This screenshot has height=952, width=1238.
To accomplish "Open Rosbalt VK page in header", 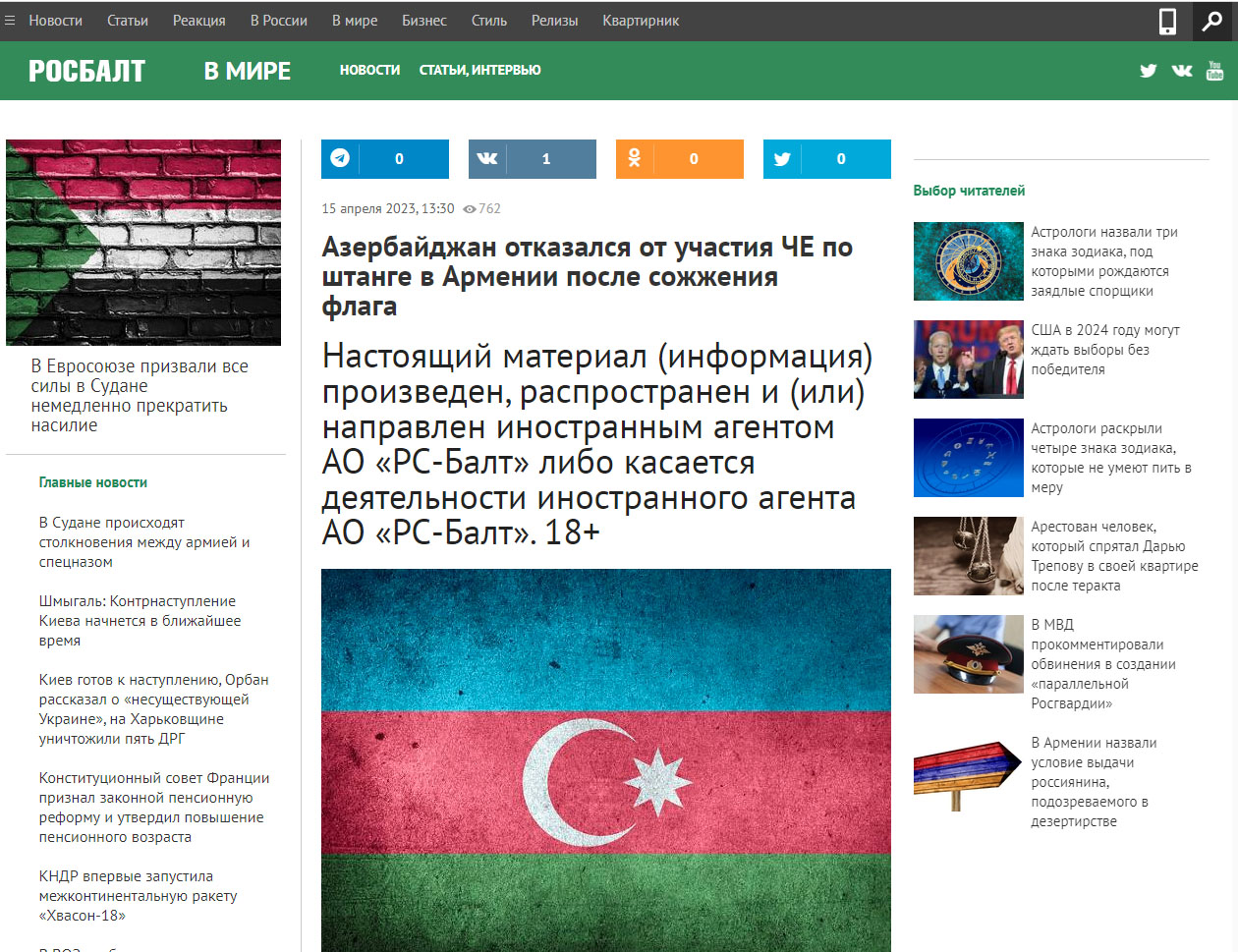I will click(1182, 71).
